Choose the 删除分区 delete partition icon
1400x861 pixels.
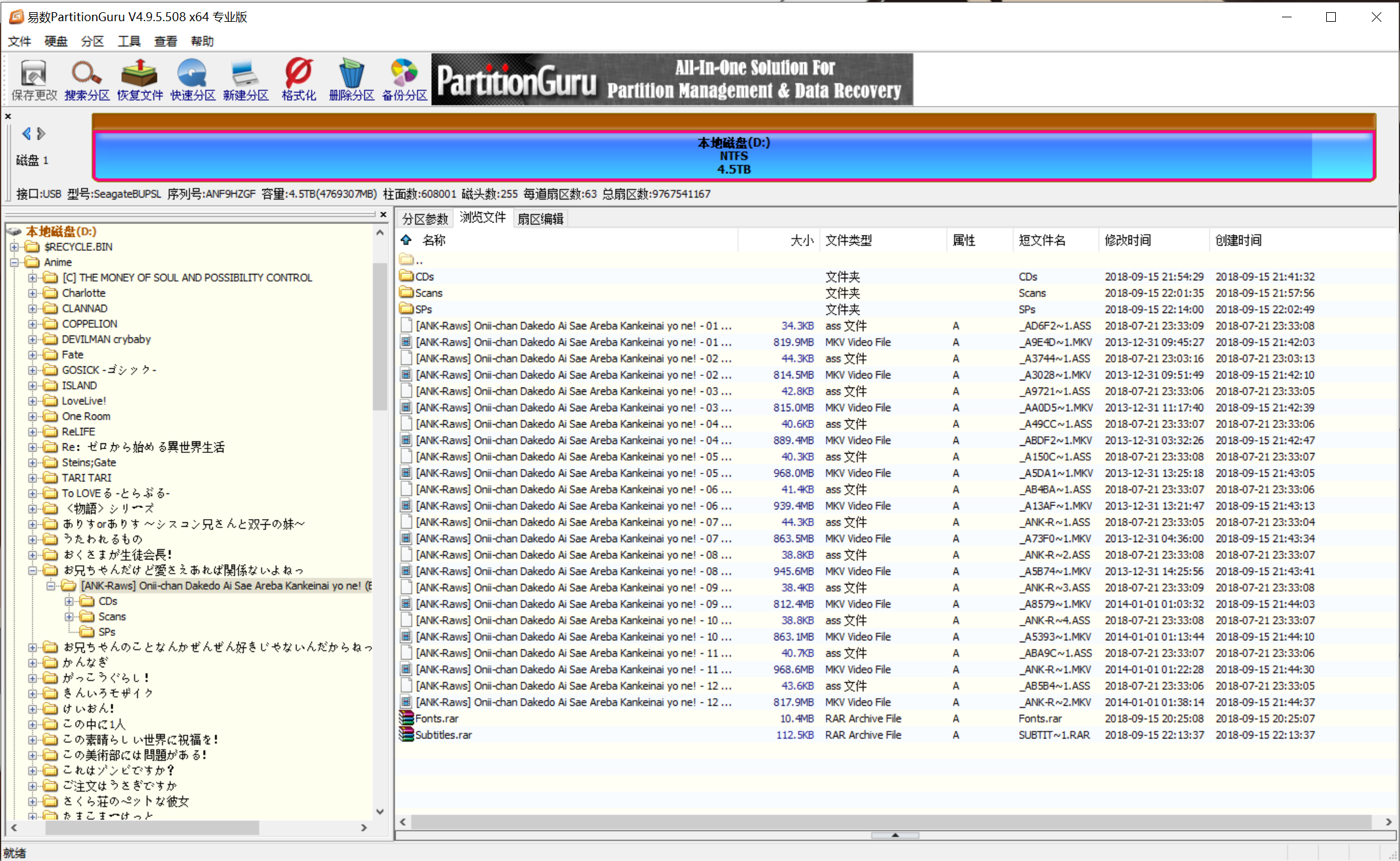(x=352, y=80)
